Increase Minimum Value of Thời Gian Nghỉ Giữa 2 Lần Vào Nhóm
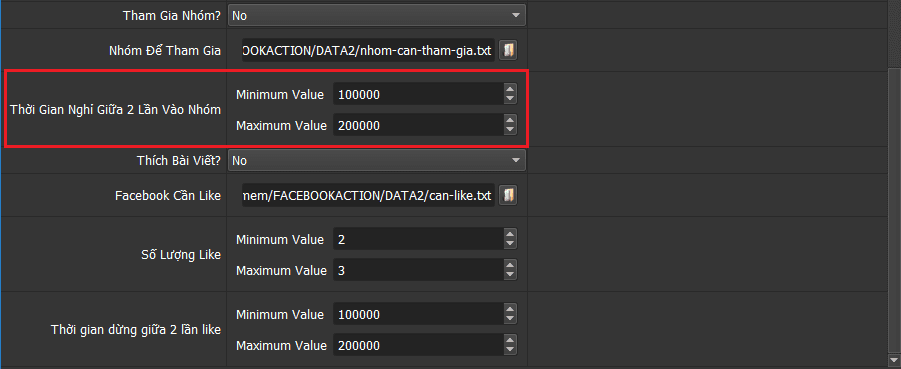 click(510, 89)
